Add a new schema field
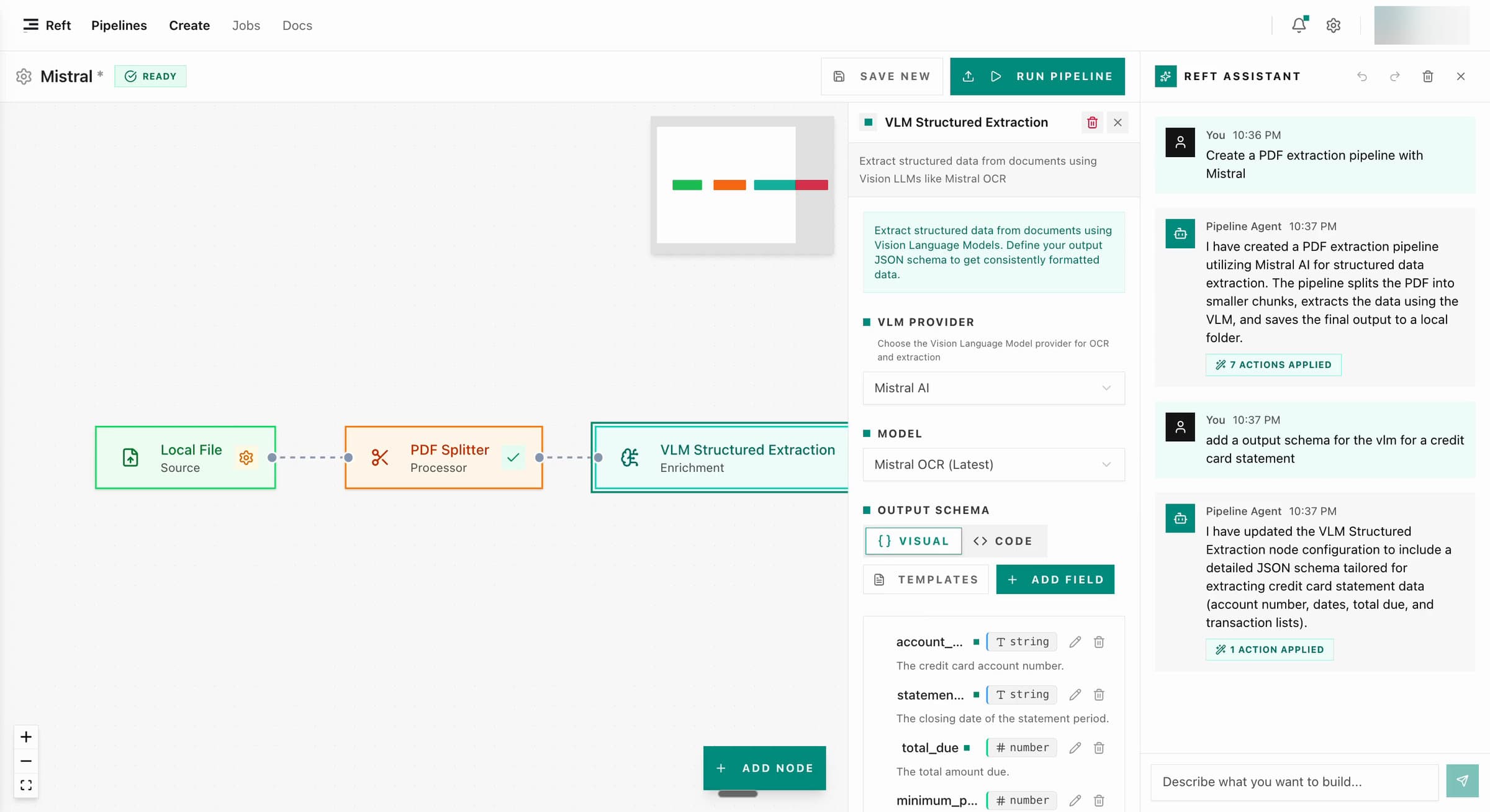The image size is (1490, 812). point(1055,579)
